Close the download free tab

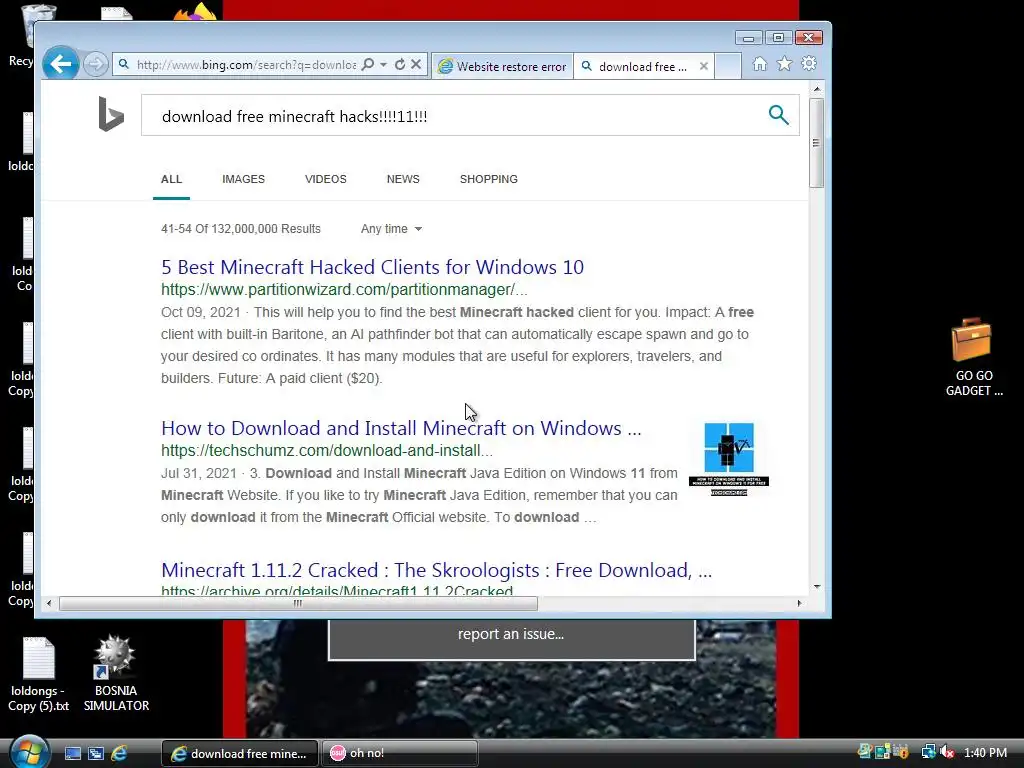point(703,66)
